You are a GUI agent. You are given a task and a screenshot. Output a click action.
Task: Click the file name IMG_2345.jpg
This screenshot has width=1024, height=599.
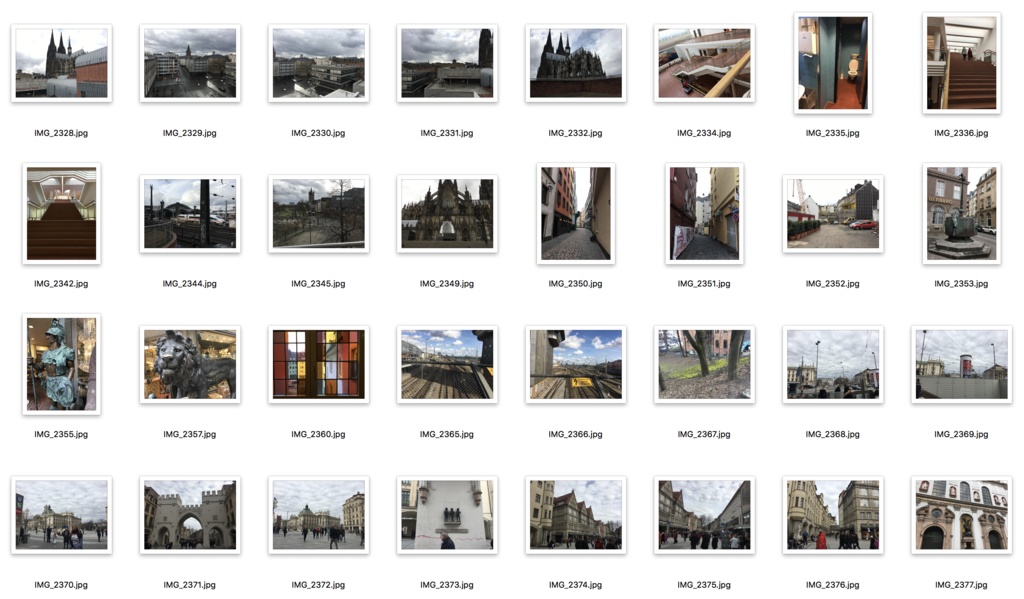pyautogui.click(x=319, y=284)
